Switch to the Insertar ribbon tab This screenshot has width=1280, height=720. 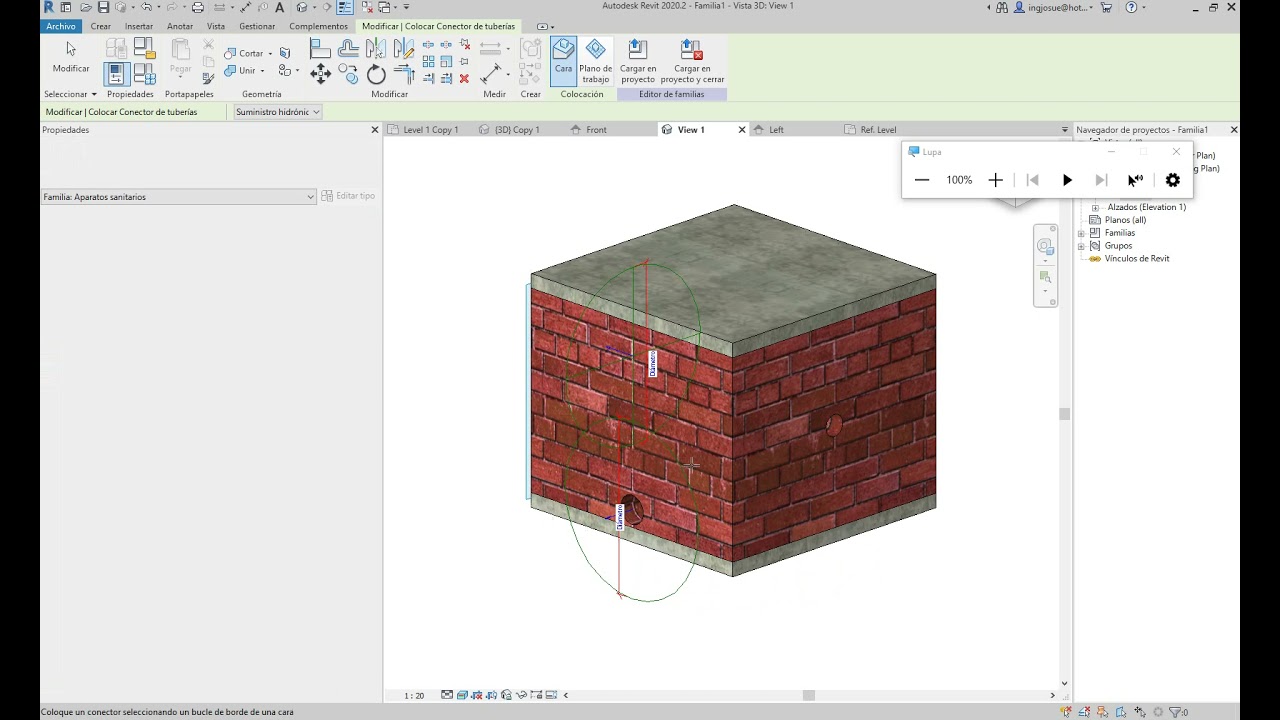point(139,26)
